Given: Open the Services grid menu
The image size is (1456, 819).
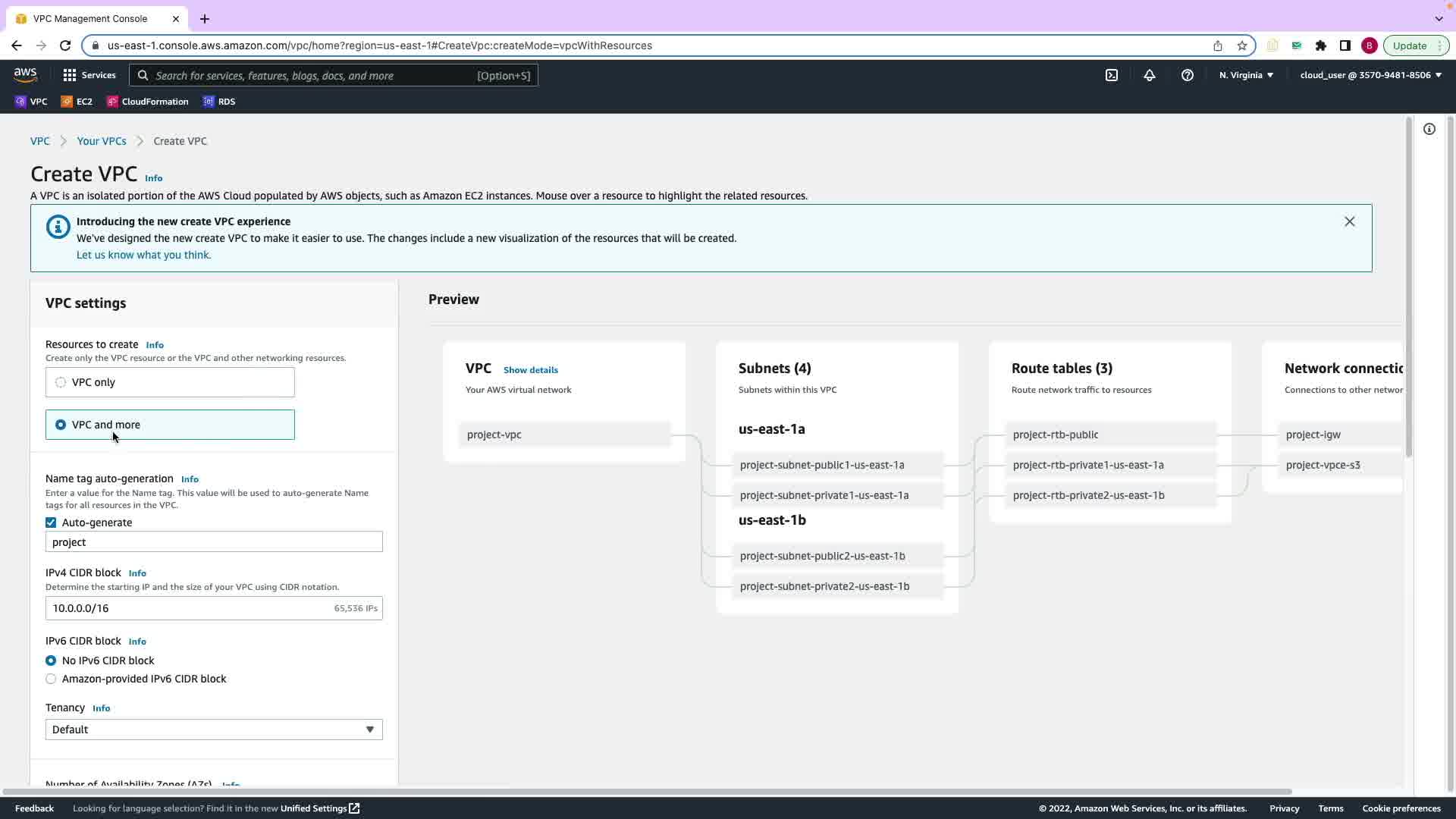Looking at the screenshot, I should pos(89,75).
